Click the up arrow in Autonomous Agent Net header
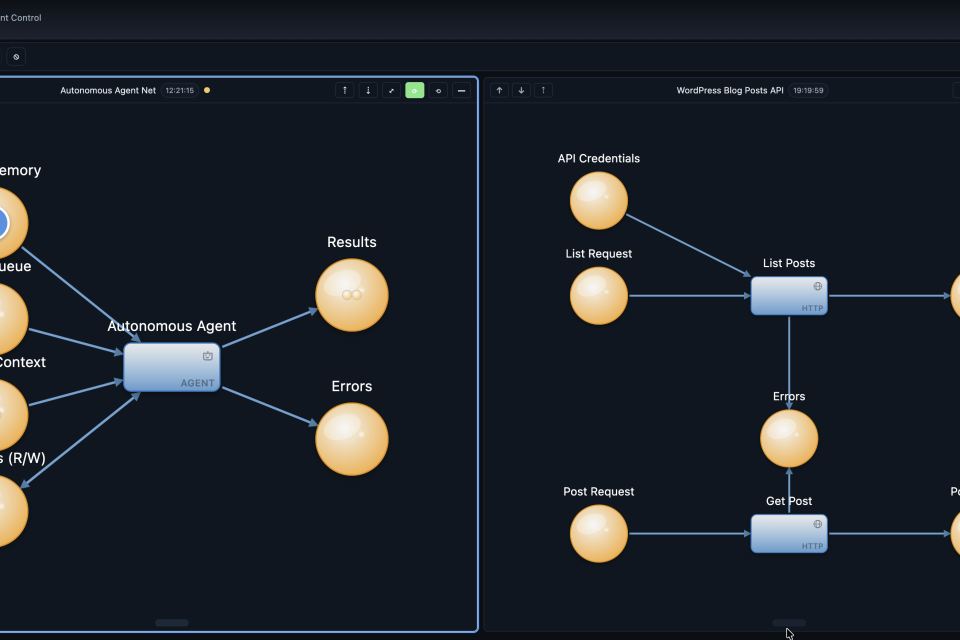Image resolution: width=960 pixels, height=640 pixels. pos(345,90)
